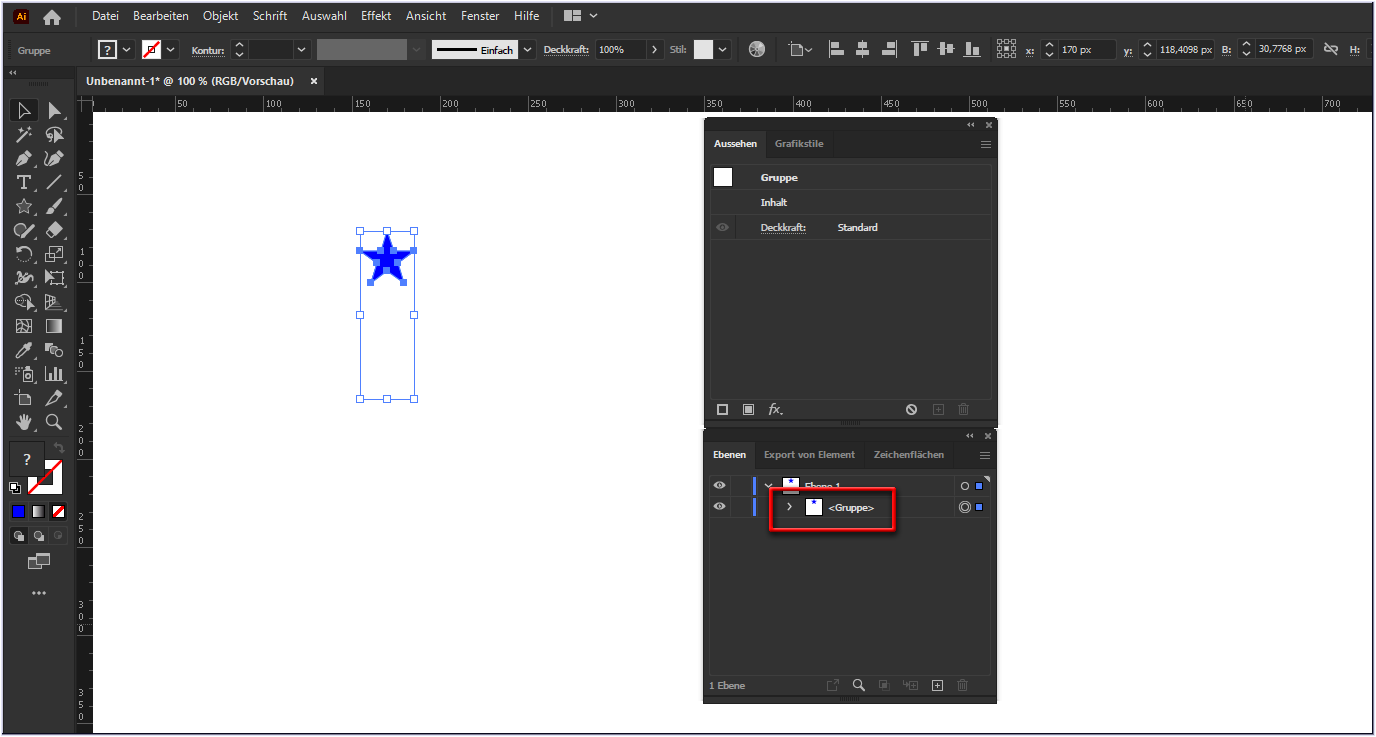Switch to the Grafikstile tab
This screenshot has height=737, width=1376.
pyautogui.click(x=798, y=144)
